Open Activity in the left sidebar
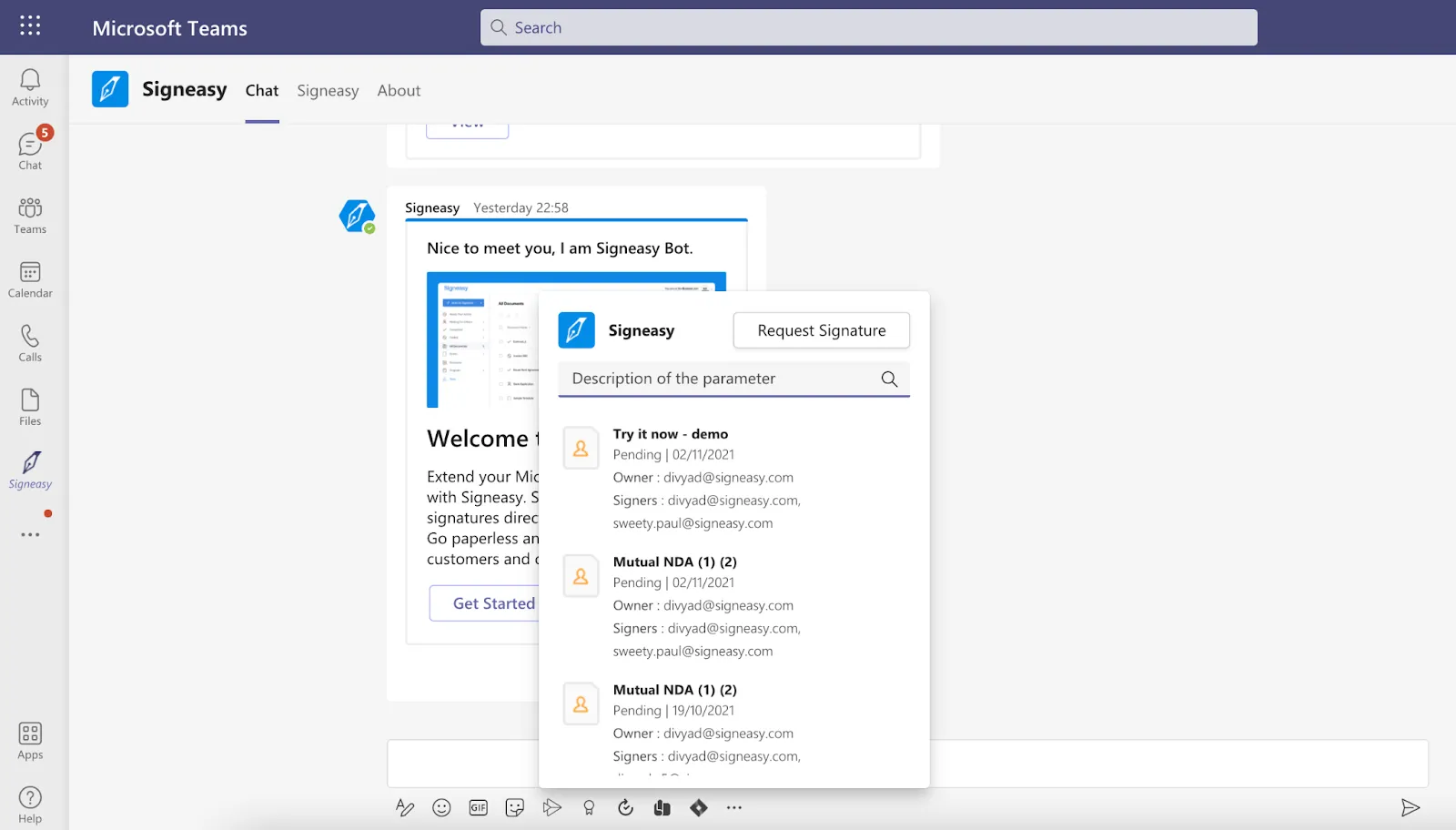Viewport: 1456px width, 830px height. [30, 88]
